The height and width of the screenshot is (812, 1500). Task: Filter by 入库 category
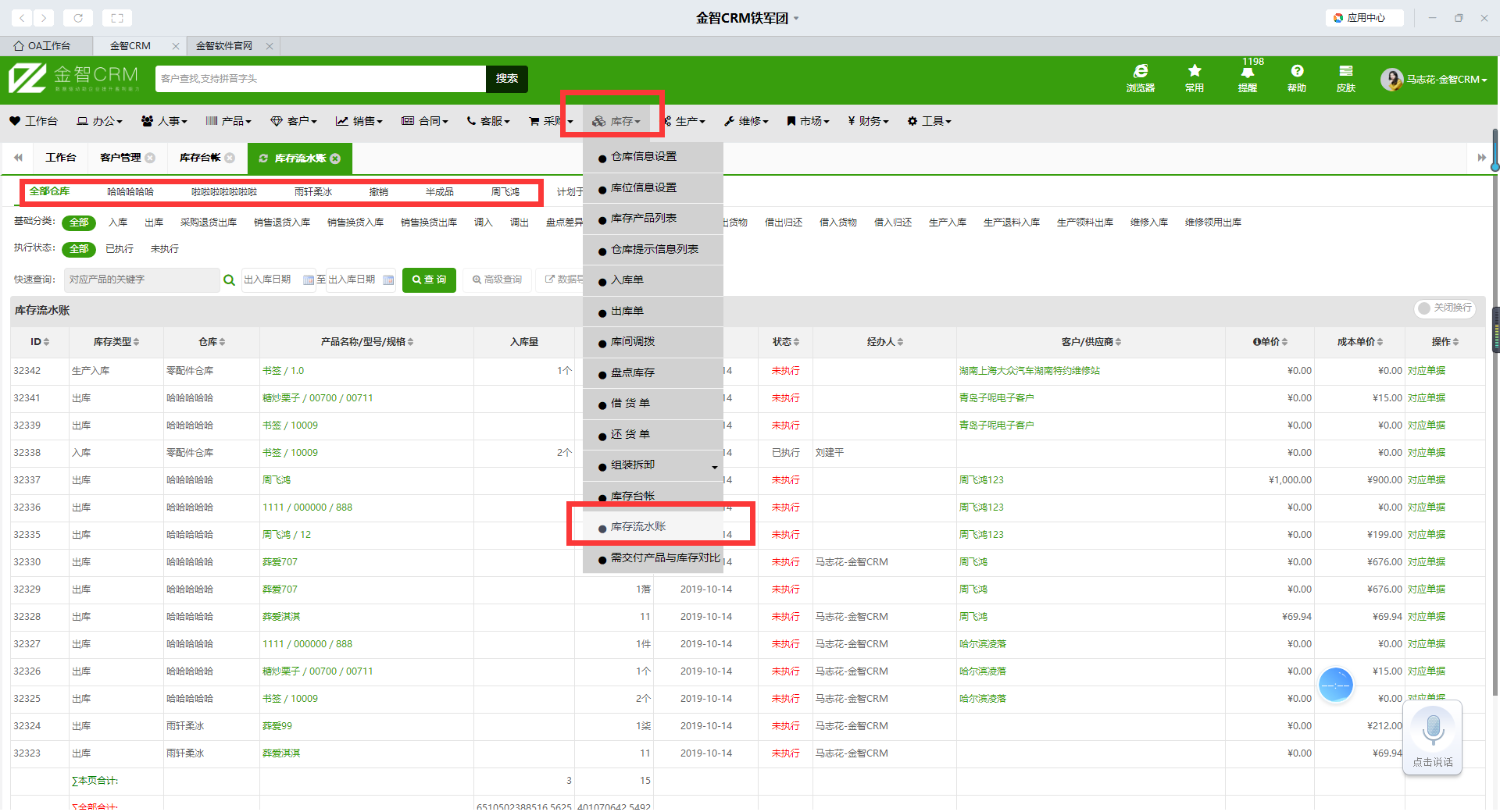click(x=118, y=223)
